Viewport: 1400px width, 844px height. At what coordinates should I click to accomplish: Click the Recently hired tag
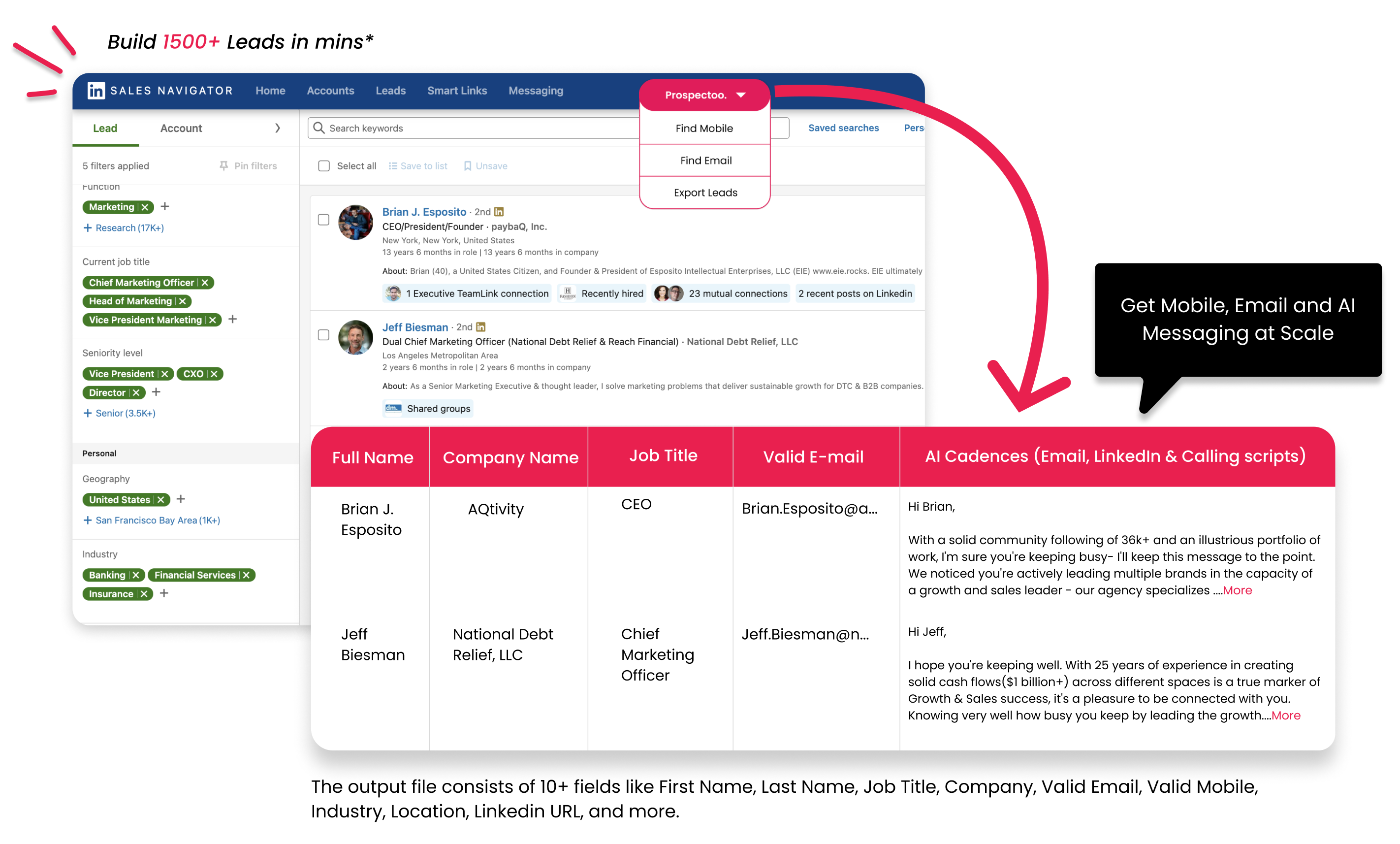coord(602,294)
